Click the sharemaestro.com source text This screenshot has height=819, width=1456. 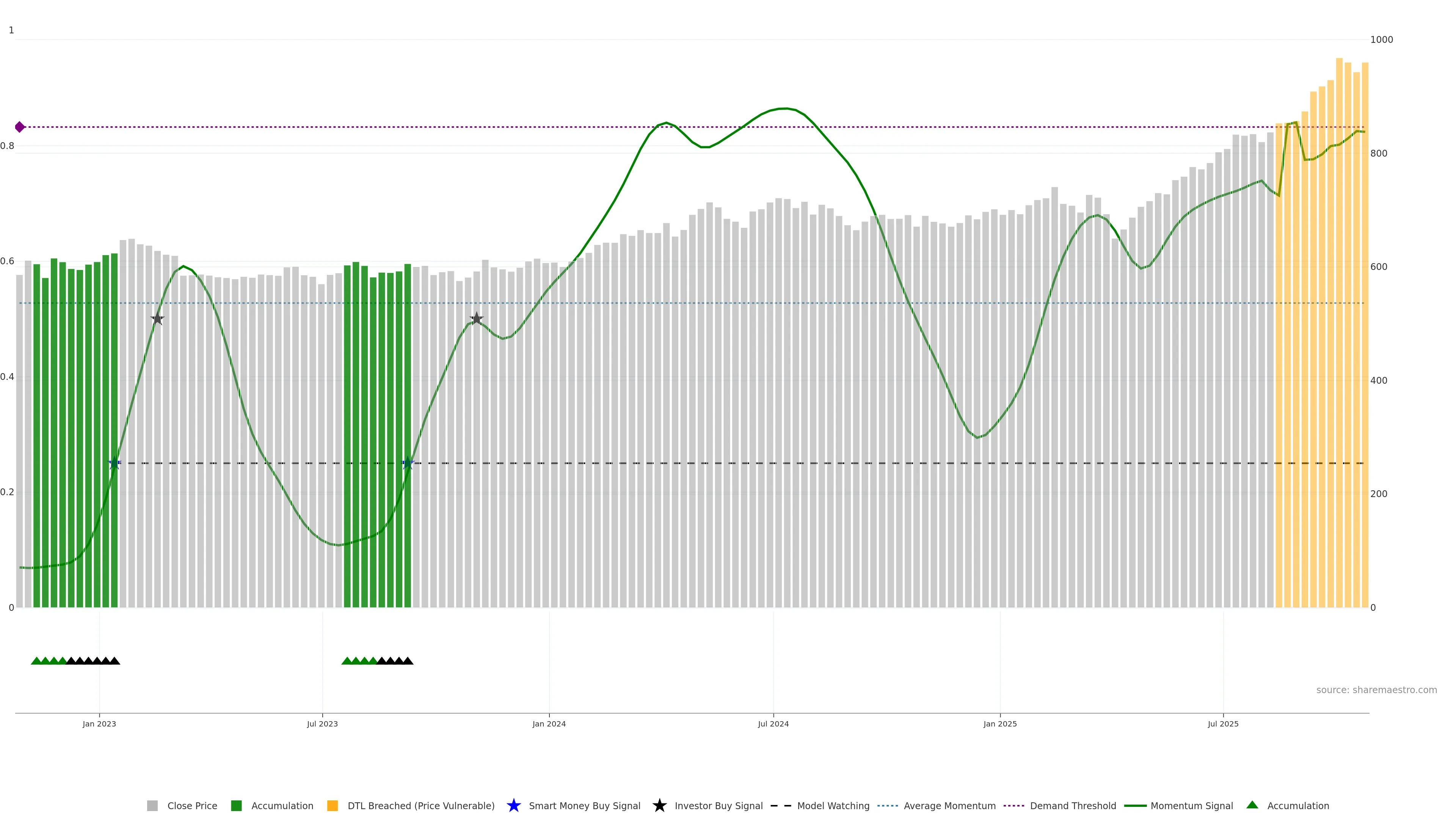click(x=1376, y=690)
